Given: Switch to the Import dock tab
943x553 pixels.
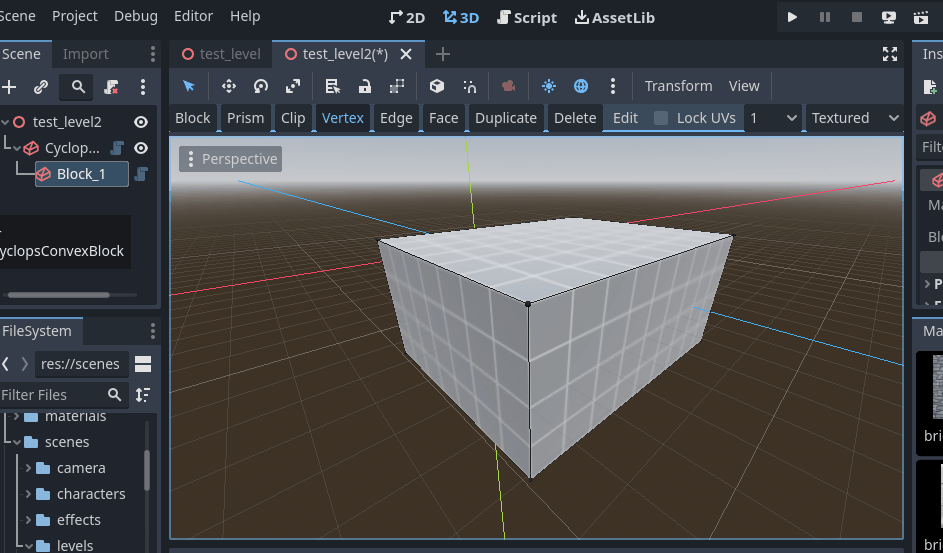Looking at the screenshot, I should (x=85, y=54).
